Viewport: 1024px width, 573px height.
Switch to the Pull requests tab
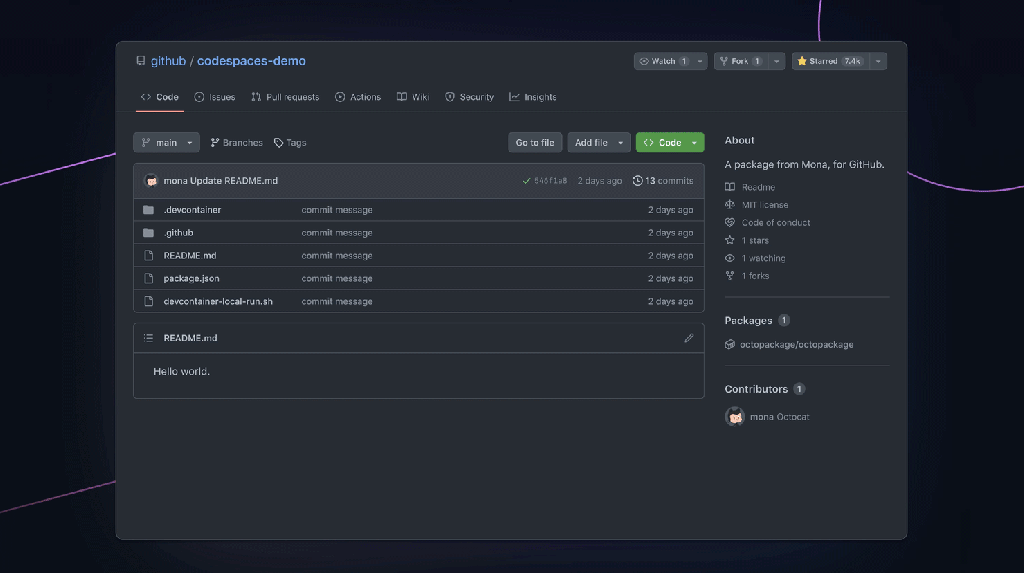click(285, 97)
